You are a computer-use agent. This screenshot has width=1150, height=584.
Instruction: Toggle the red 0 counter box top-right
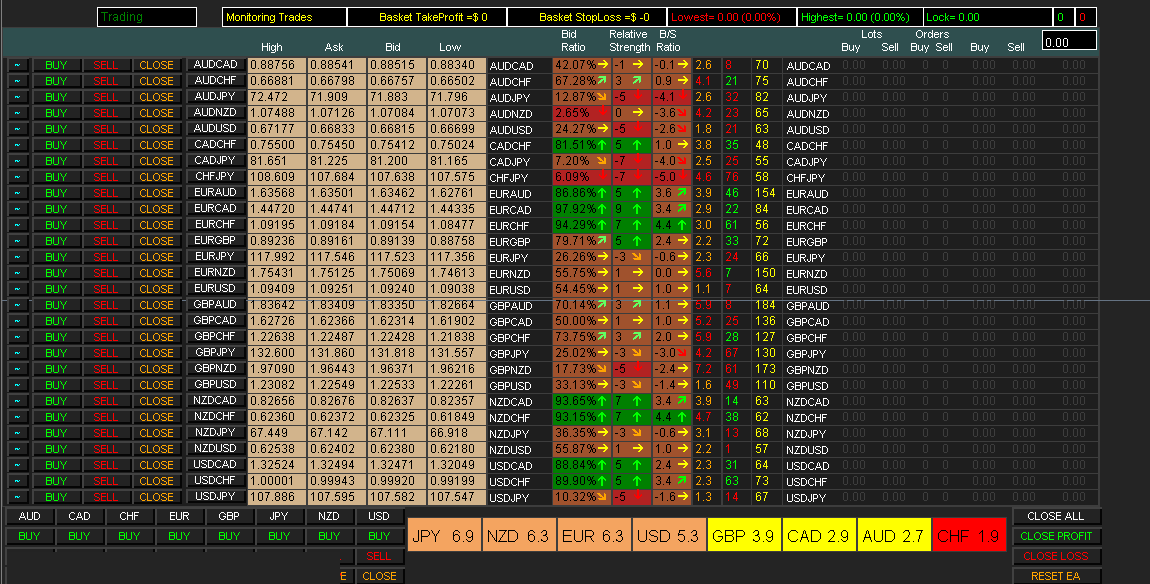tap(1086, 17)
